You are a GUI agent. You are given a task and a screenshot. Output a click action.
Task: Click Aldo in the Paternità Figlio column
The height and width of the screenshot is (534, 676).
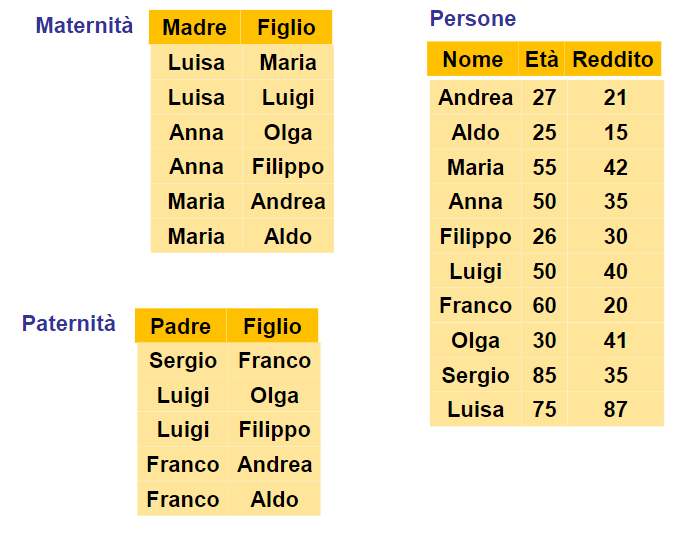coord(274,499)
